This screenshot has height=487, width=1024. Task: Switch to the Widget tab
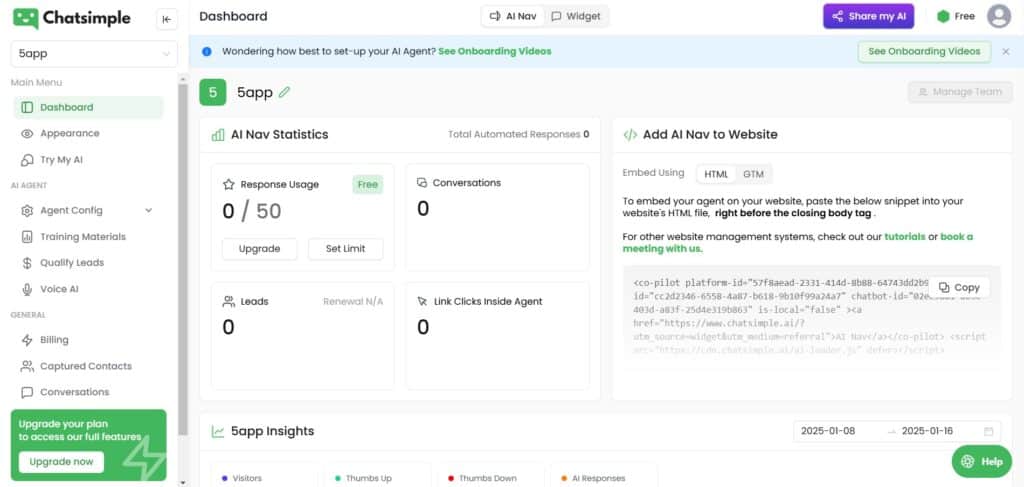point(575,17)
